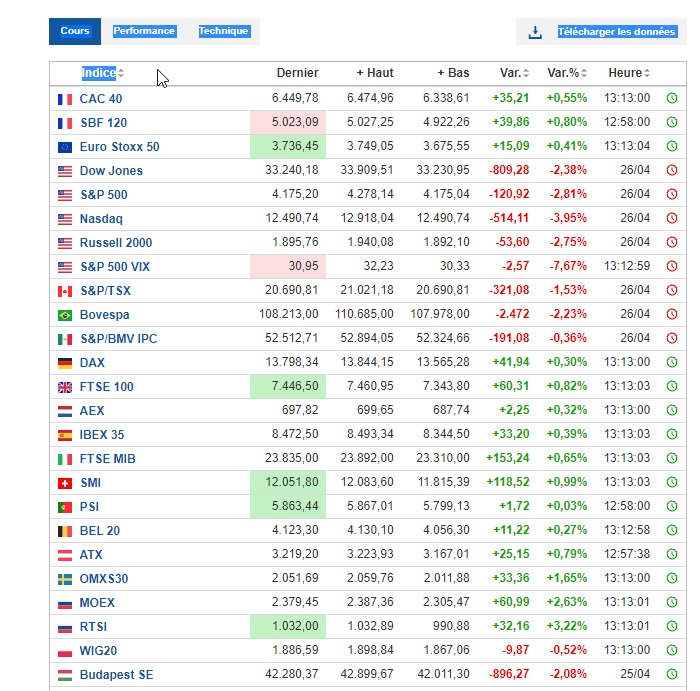The width and height of the screenshot is (700, 691).
Task: Click the MOEX last price 2.379,45
Action: point(295,602)
